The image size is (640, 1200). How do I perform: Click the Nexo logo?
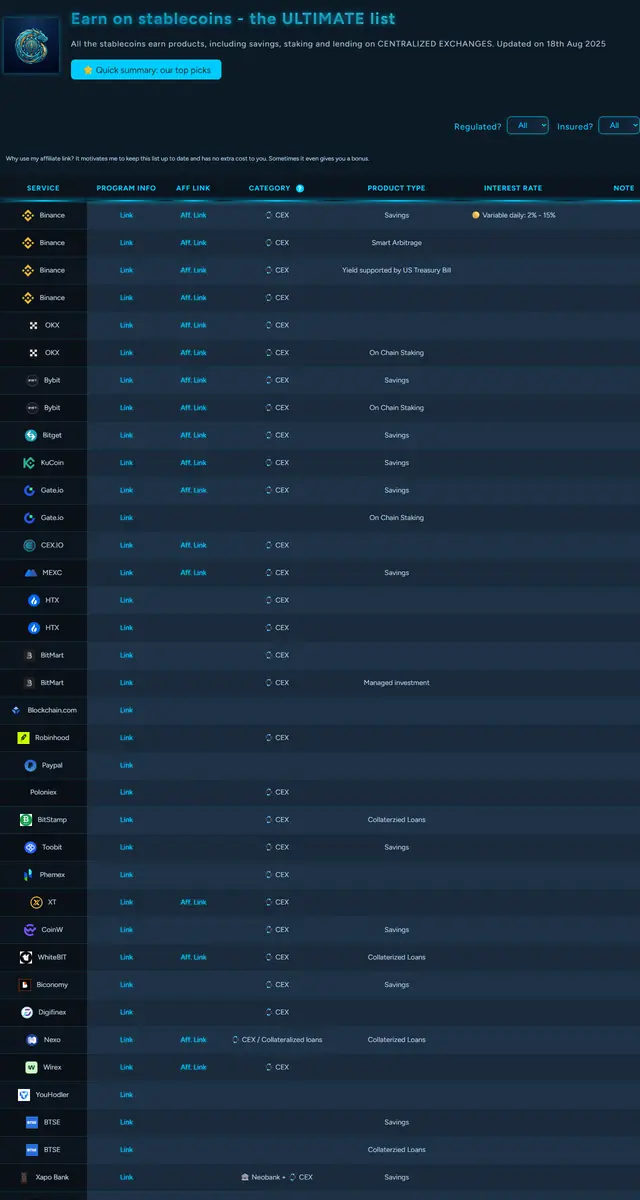[x=33, y=1040]
